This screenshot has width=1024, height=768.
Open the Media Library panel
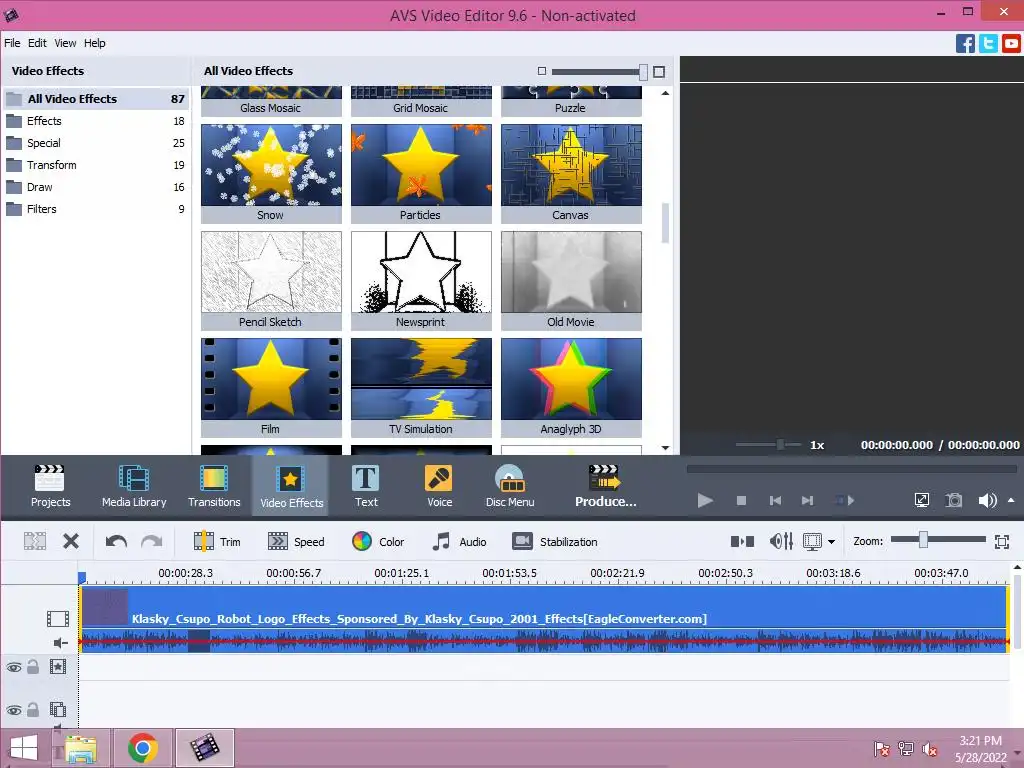pyautogui.click(x=134, y=486)
